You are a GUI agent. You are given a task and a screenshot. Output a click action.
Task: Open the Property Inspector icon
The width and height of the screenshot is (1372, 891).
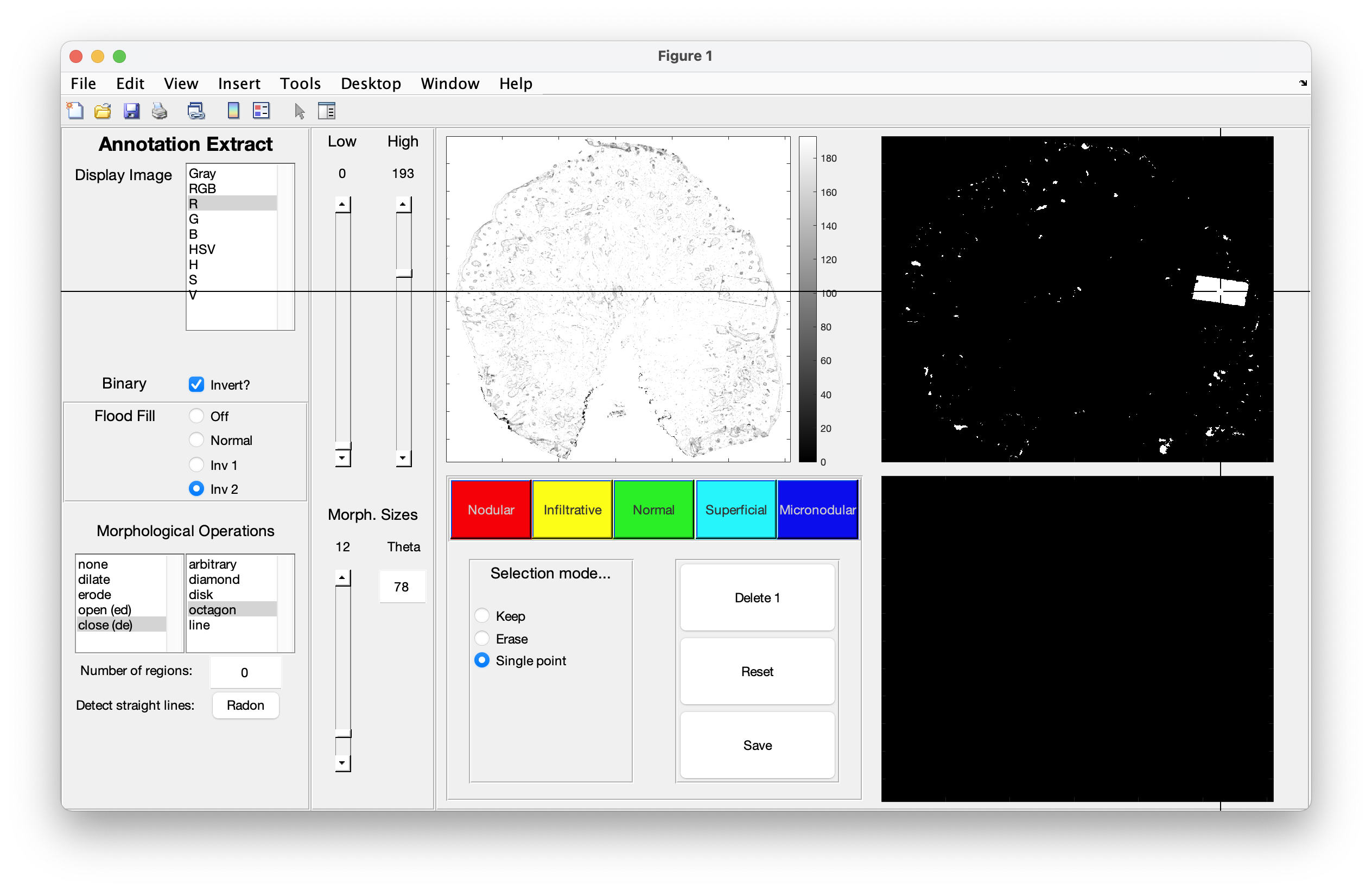tap(327, 111)
